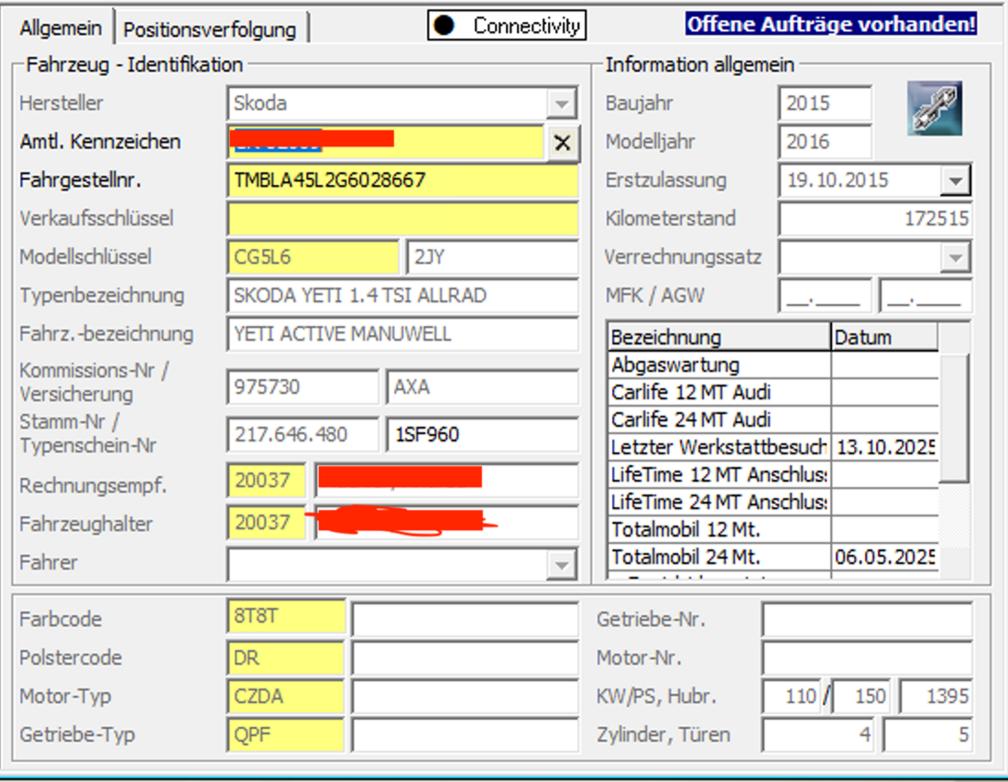Screen dimensions: 1008x782
Task: Expand the Fahrer dropdown list
Action: click(562, 564)
